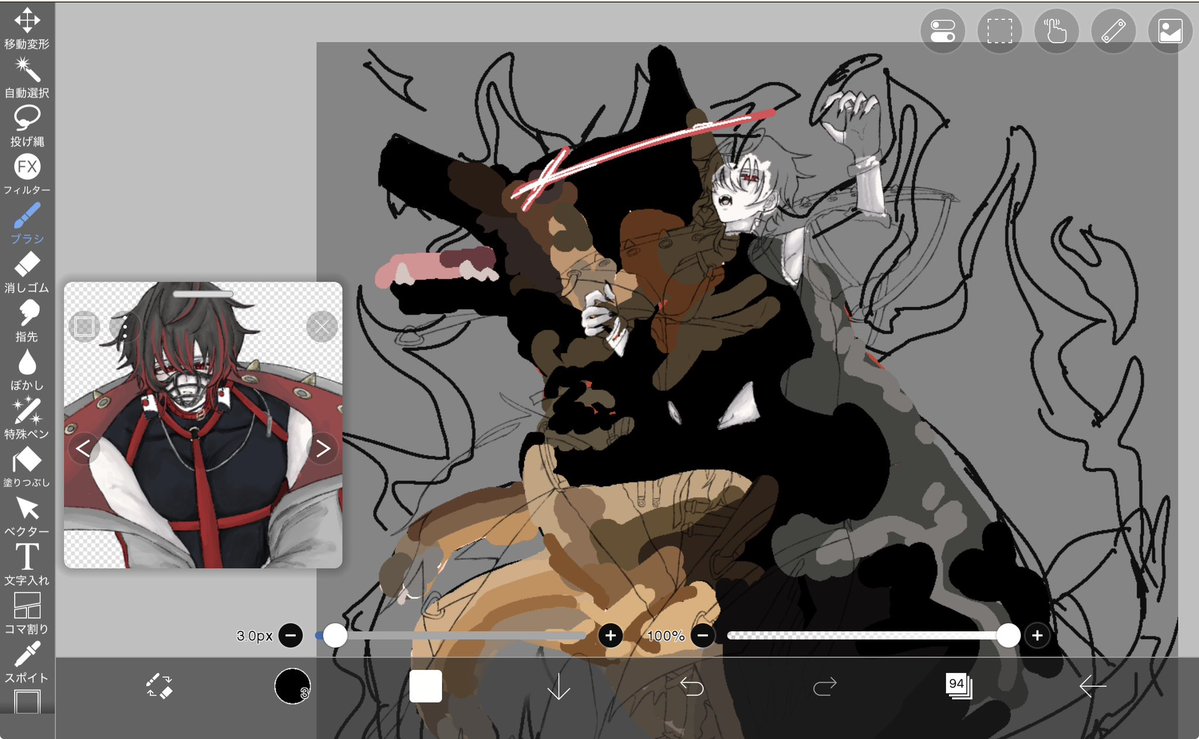Open the selection area menu icon
This screenshot has width=1199, height=739.
[999, 31]
